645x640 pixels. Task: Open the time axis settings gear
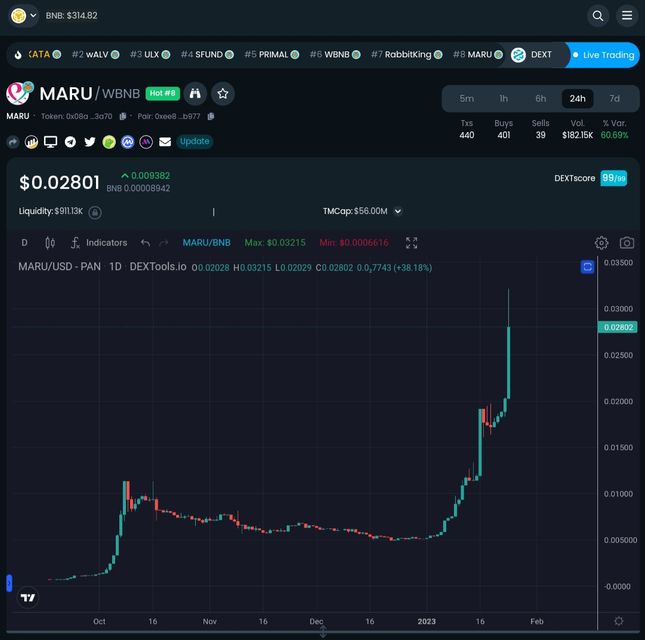pyautogui.click(x=619, y=621)
